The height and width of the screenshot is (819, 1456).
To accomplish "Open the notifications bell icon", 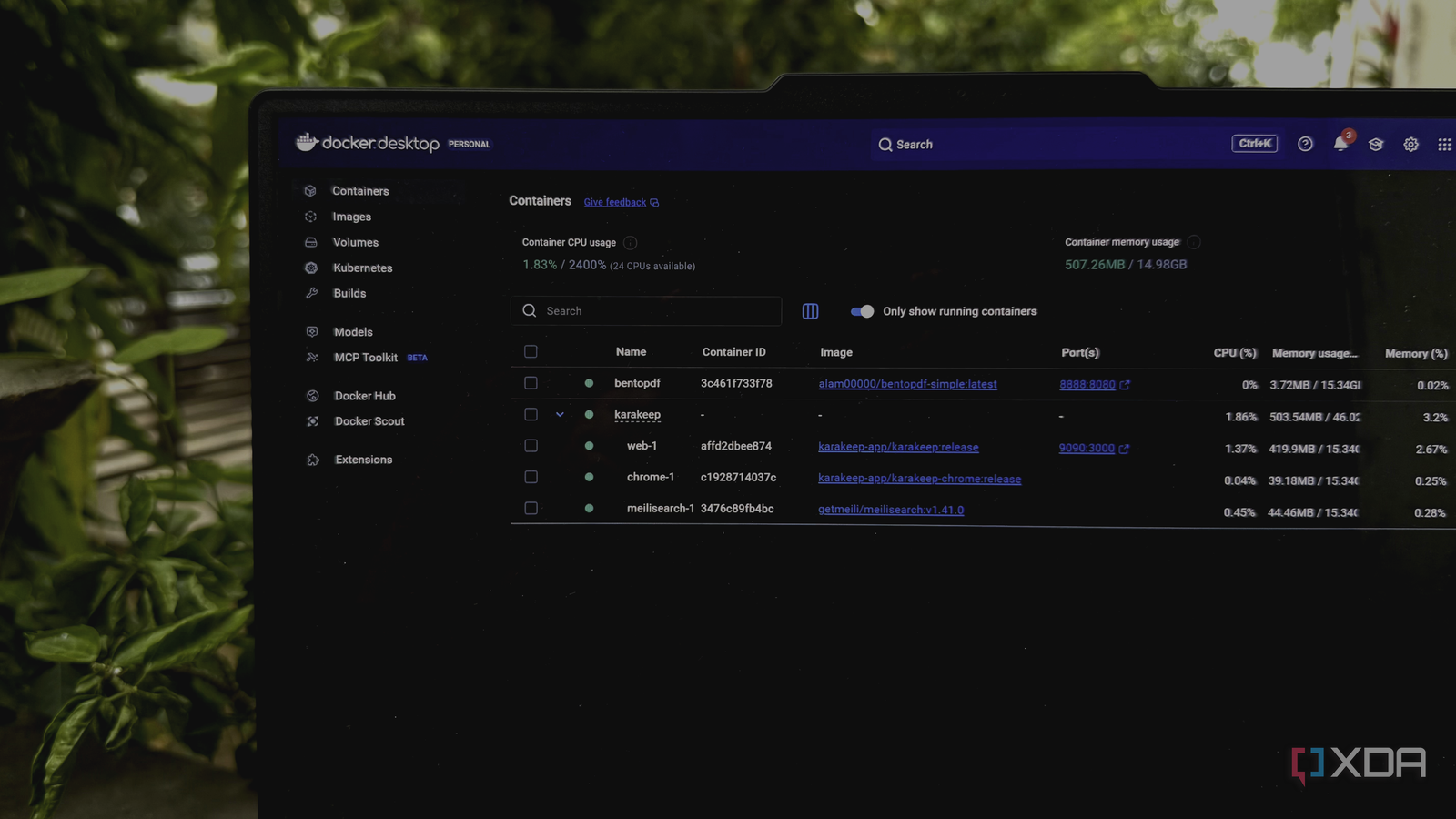I will 1340,144.
